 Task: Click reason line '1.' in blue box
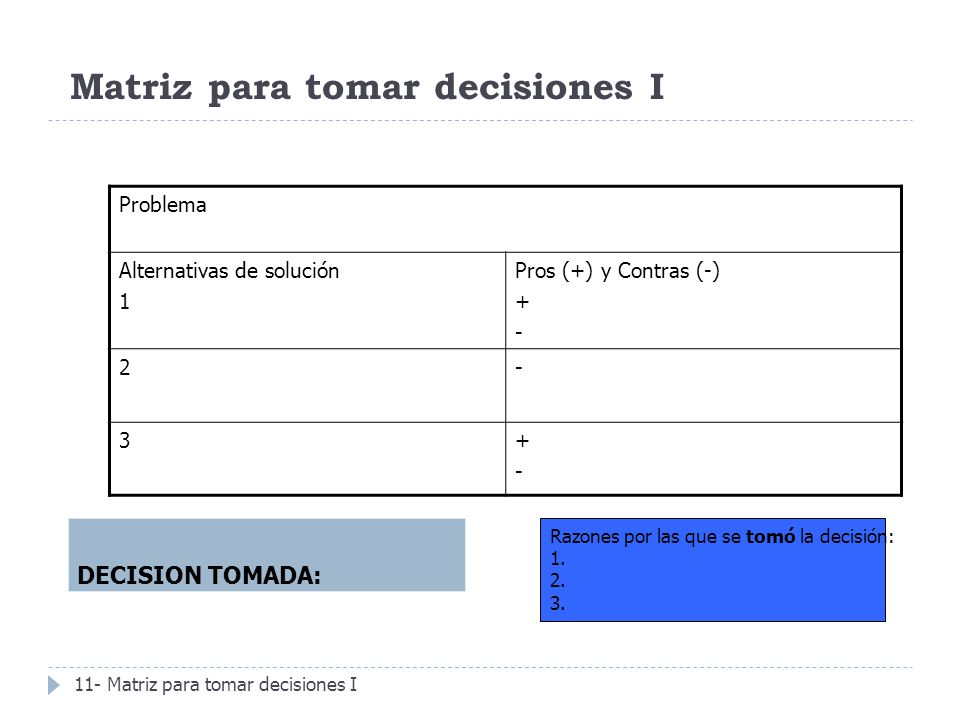click(557, 559)
